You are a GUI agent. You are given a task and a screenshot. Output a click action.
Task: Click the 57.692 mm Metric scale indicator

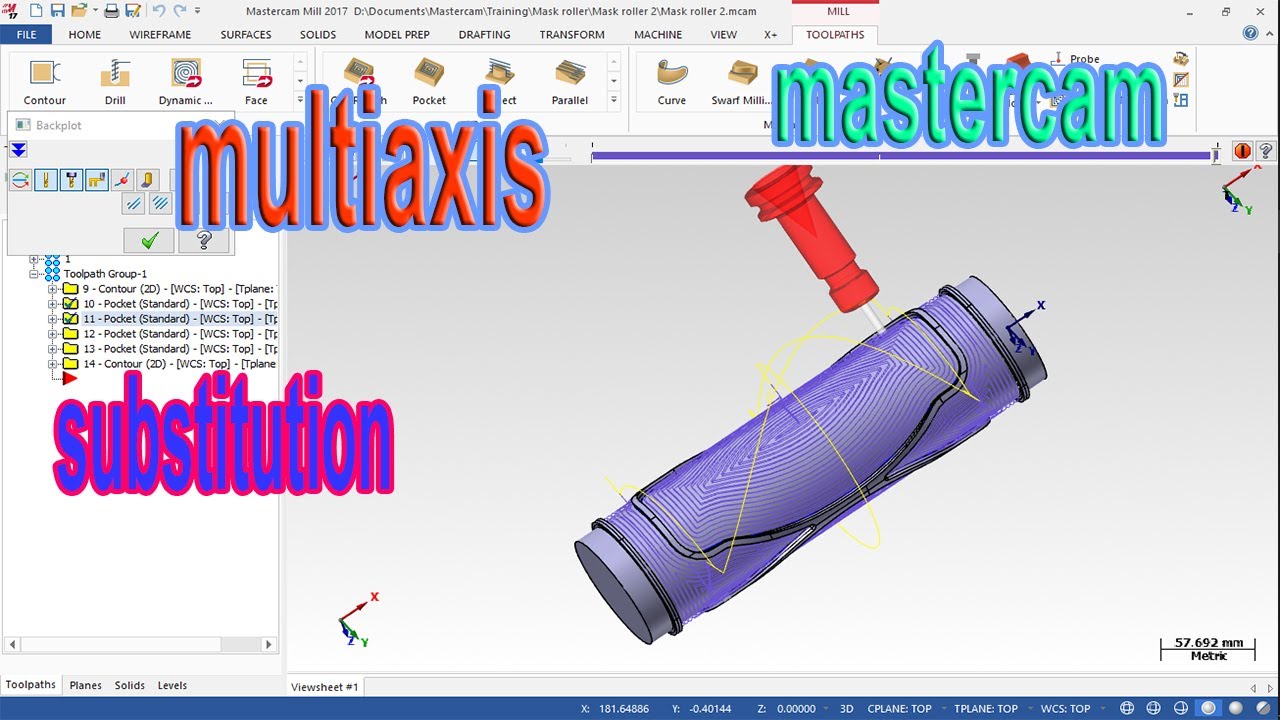click(x=1208, y=649)
